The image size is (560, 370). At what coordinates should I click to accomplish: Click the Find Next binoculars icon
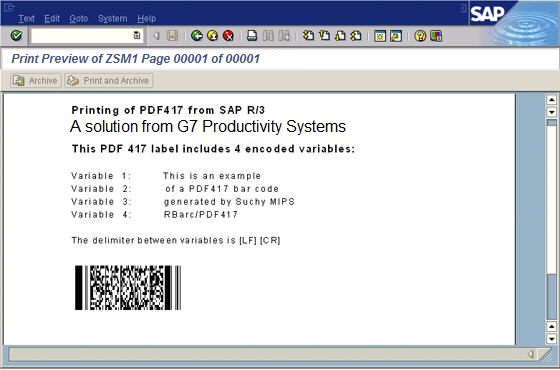(x=284, y=35)
